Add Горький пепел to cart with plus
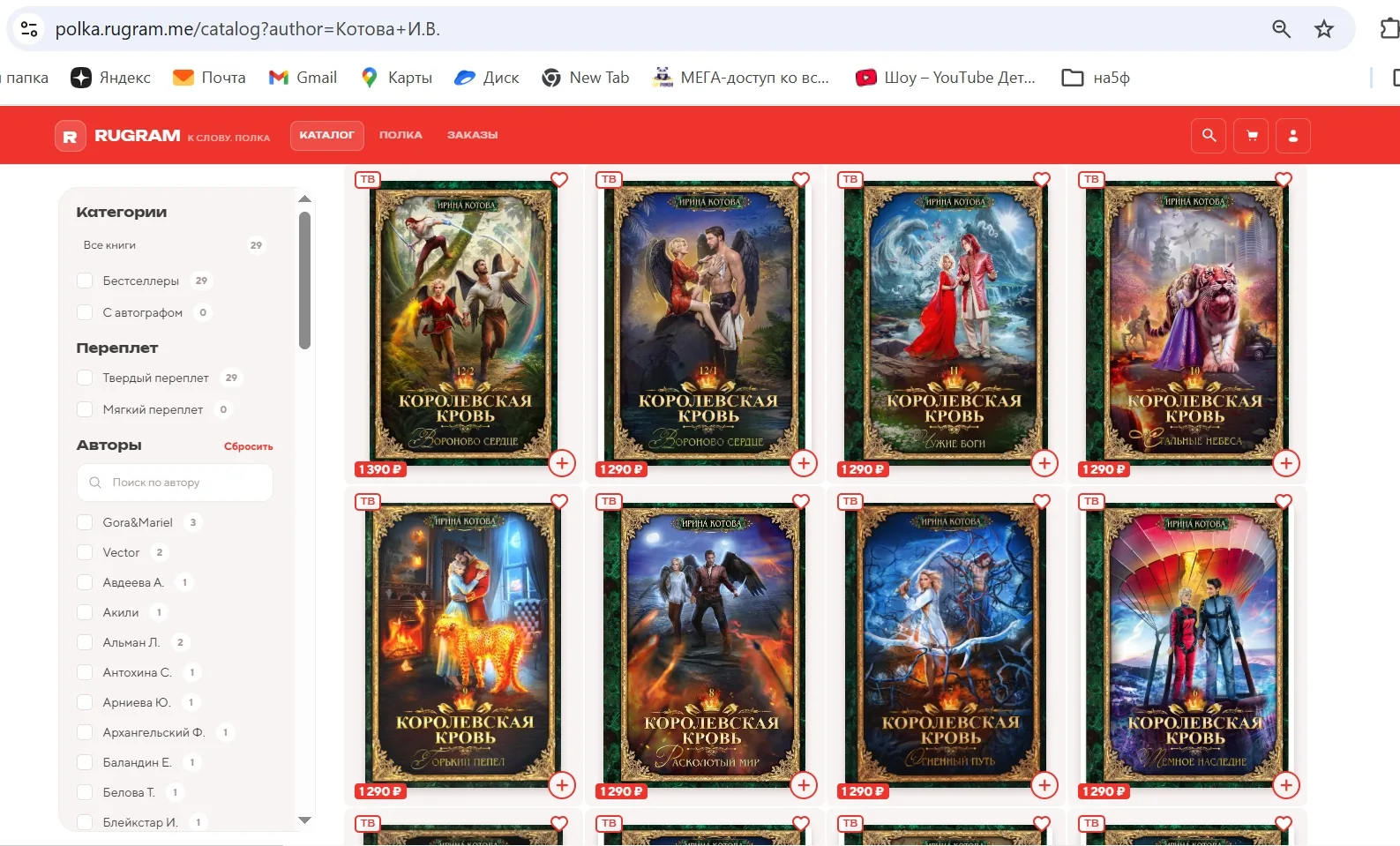Image resolution: width=1400 pixels, height=846 pixels. point(562,785)
